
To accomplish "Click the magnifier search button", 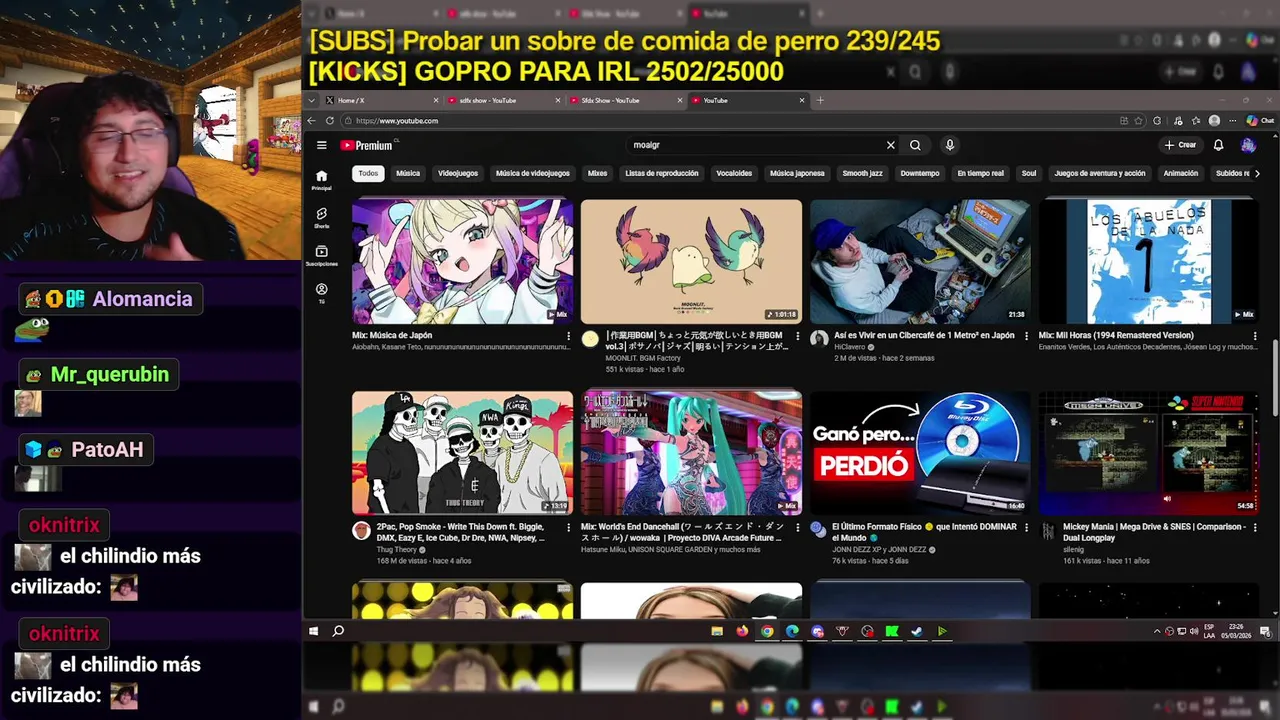I will 915,145.
